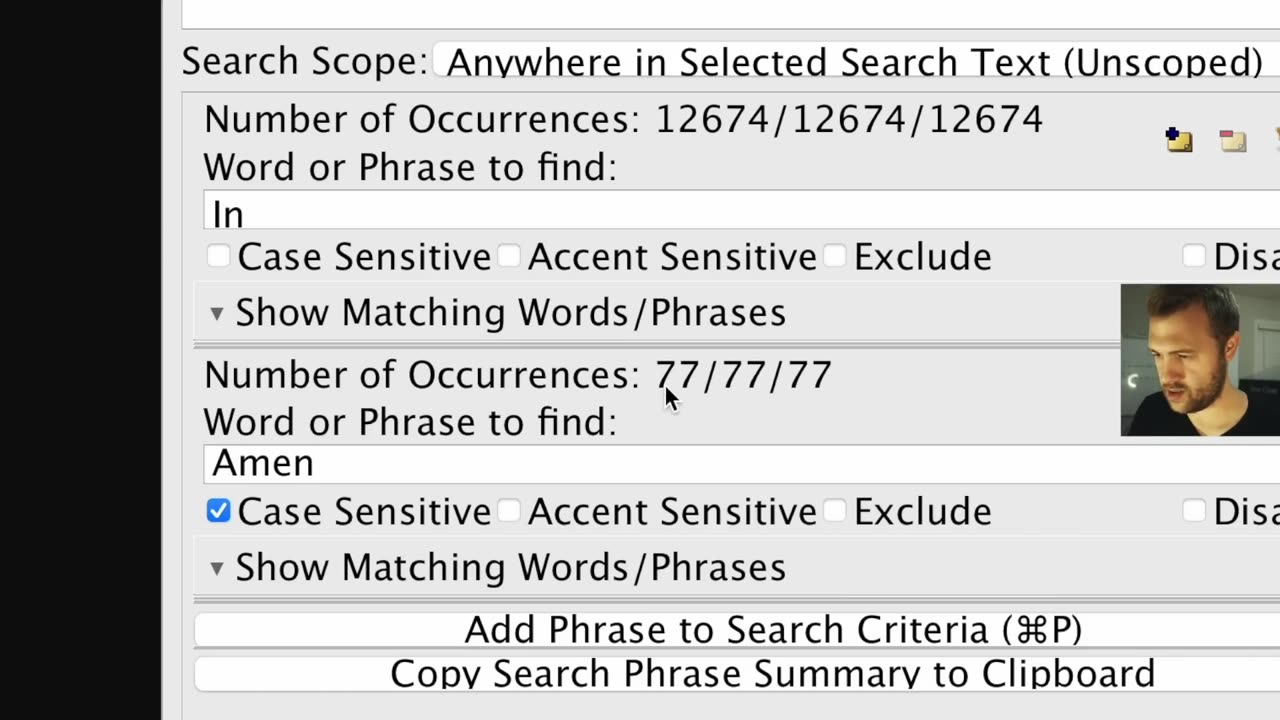The height and width of the screenshot is (720, 1280).
Task: Click the webcam video thumbnail
Action: click(x=1200, y=360)
